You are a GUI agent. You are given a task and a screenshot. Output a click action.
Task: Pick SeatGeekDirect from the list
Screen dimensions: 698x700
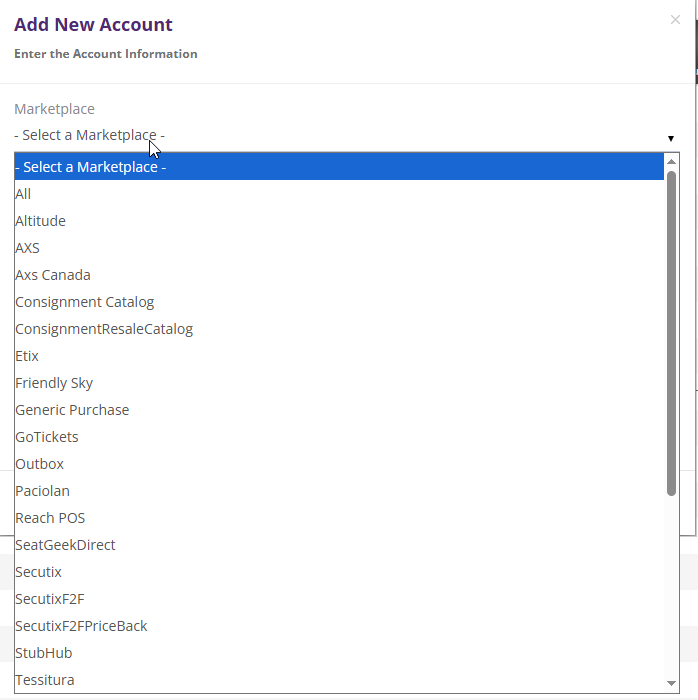[65, 545]
